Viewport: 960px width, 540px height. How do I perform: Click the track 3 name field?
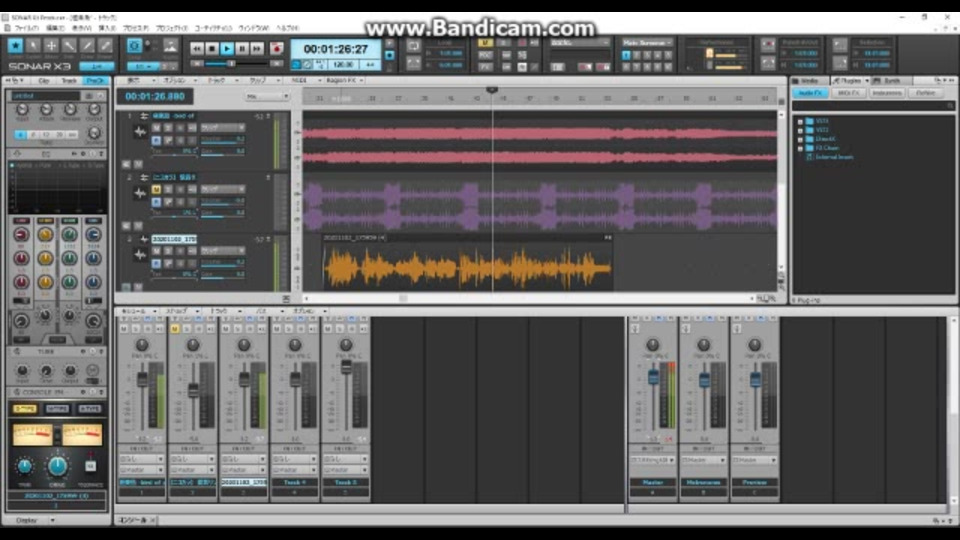(x=174, y=239)
